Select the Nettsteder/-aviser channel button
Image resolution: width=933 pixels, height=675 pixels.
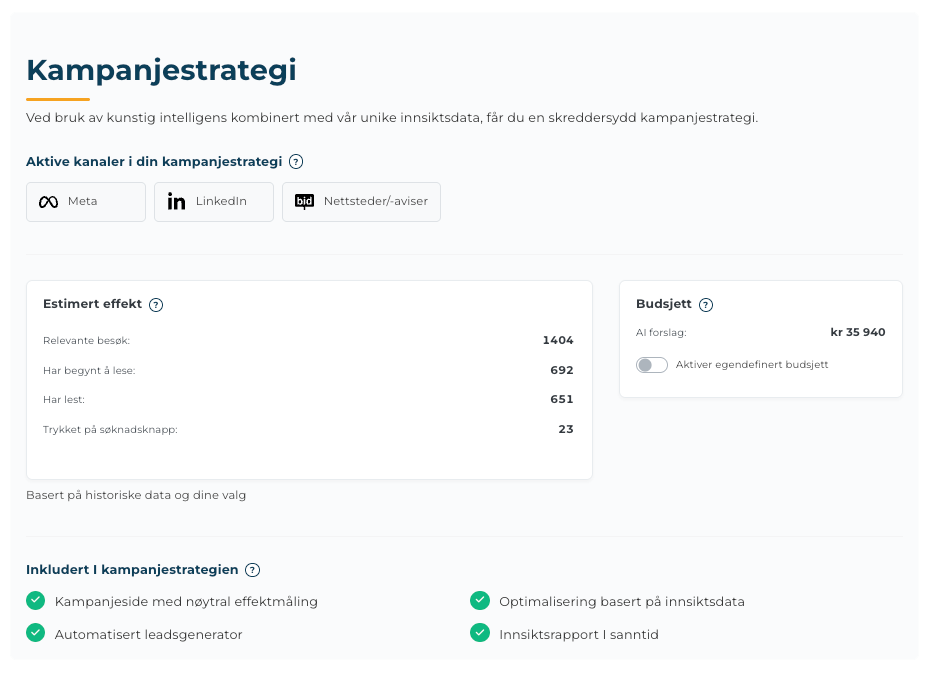click(x=361, y=202)
